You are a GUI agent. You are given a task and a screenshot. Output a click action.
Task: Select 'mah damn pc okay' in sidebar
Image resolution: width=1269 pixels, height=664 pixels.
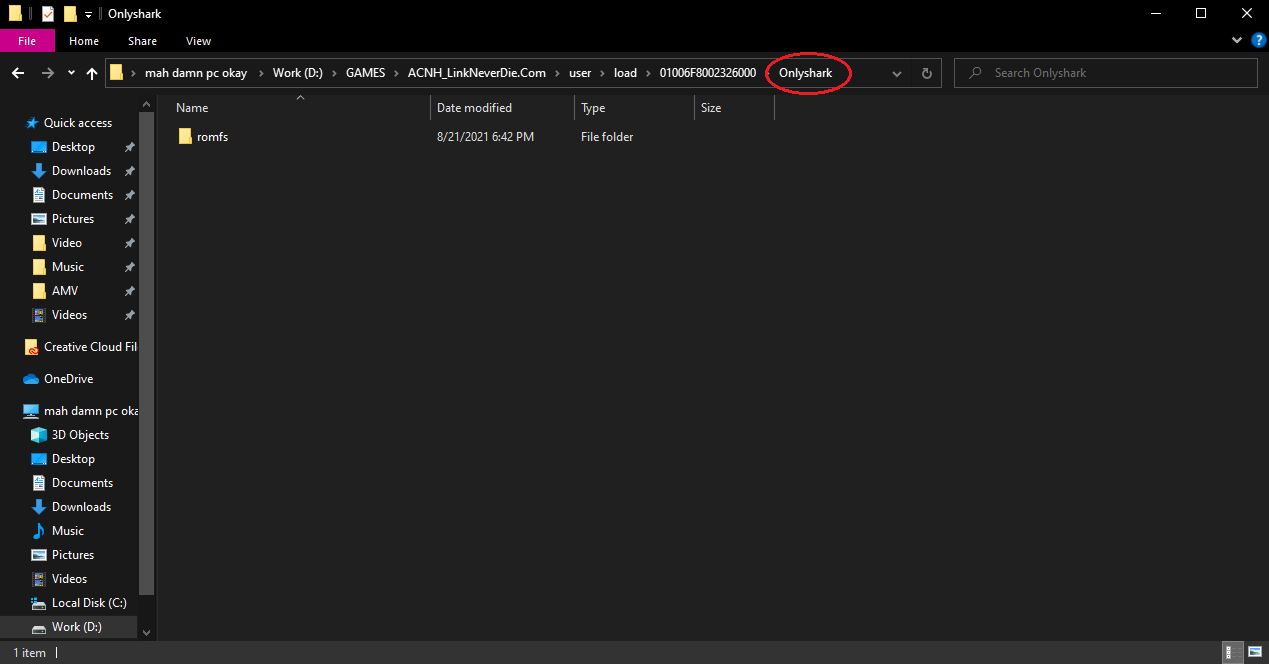click(x=91, y=411)
